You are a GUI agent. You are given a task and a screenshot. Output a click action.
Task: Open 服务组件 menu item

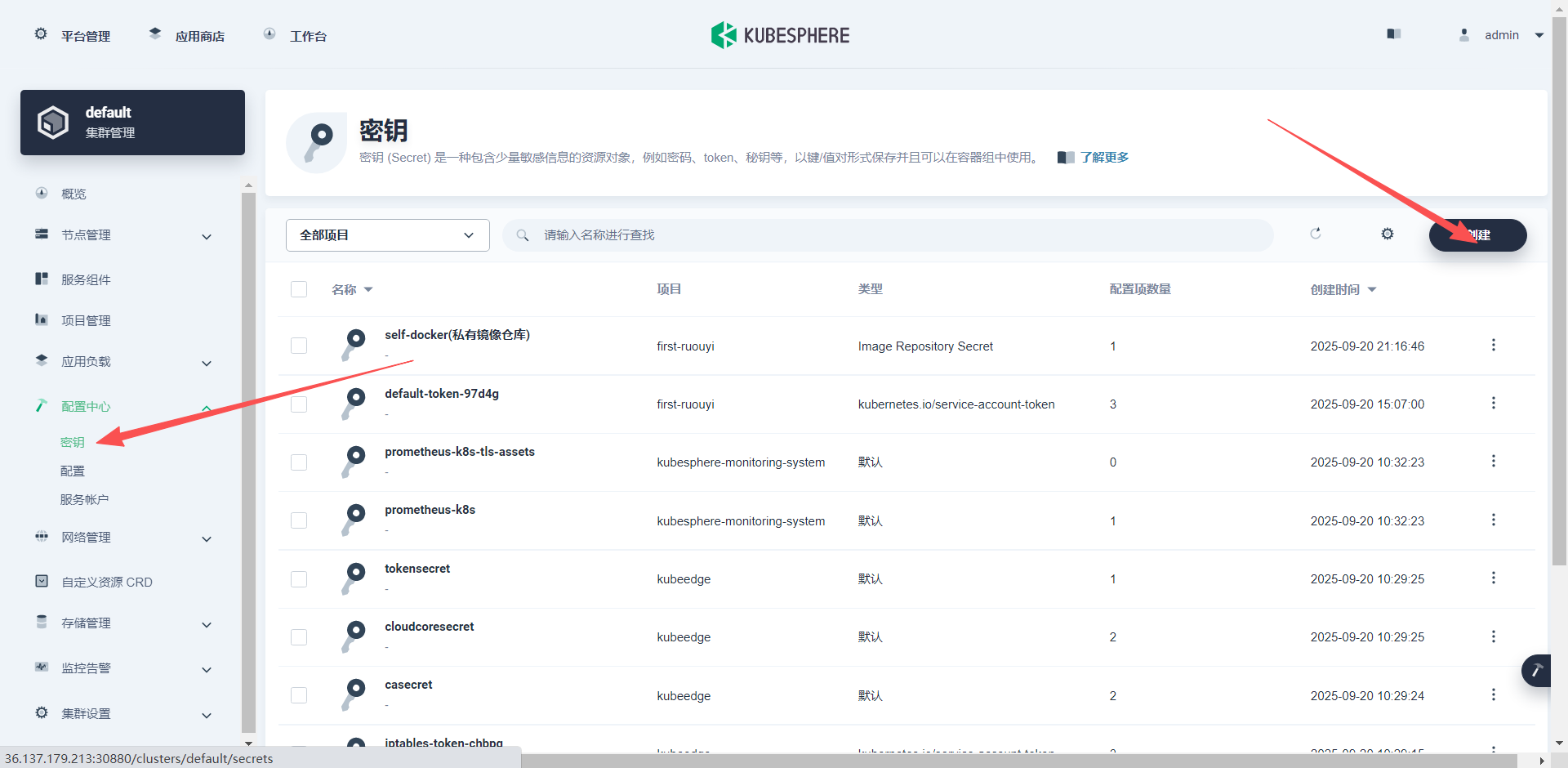click(86, 279)
